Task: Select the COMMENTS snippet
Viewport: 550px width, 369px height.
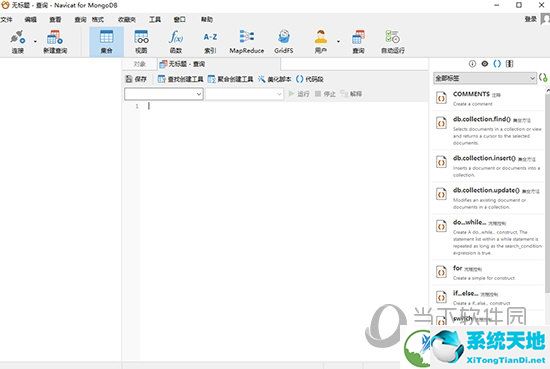Action: click(x=488, y=98)
